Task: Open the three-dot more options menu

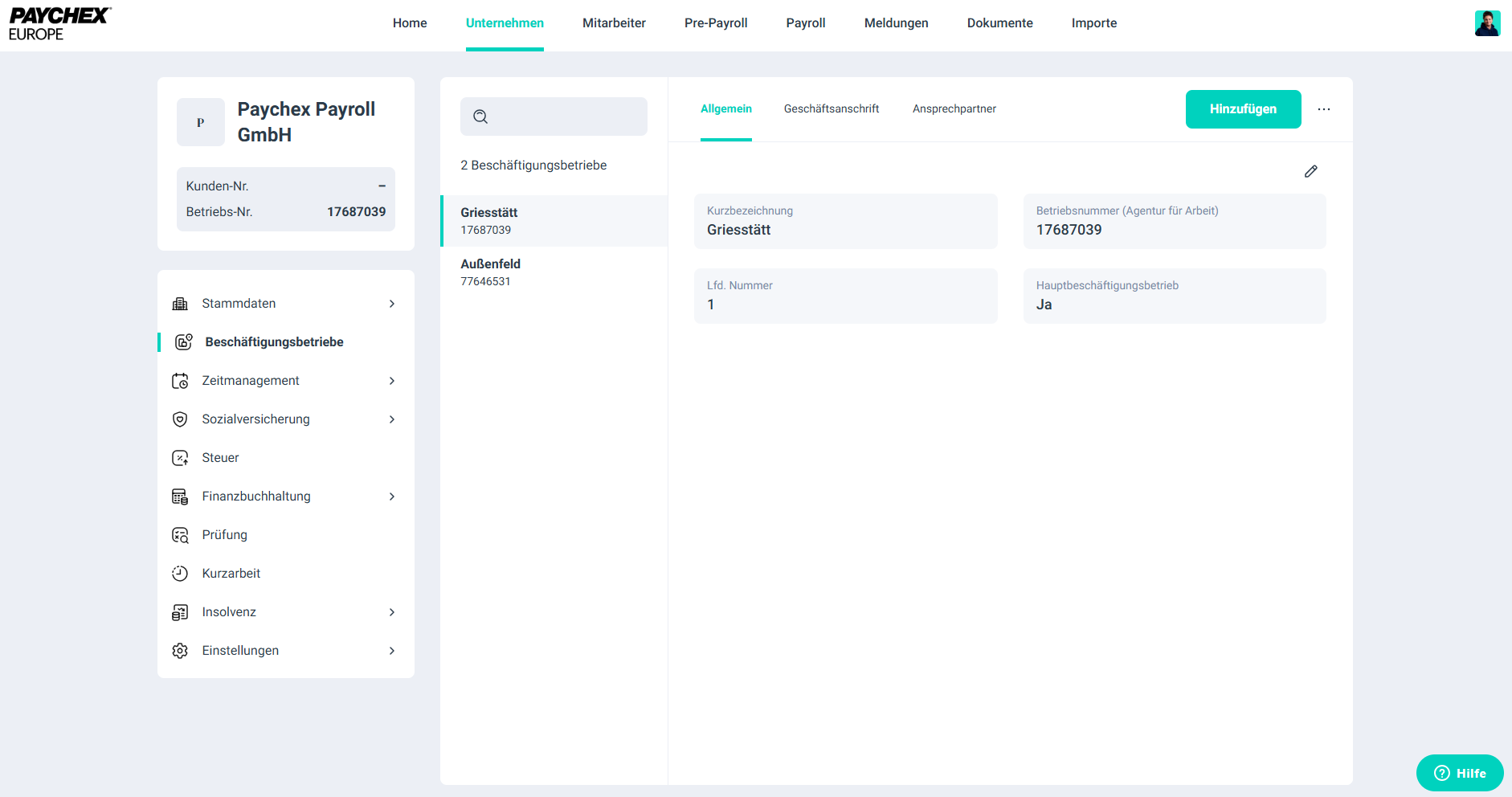Action: pos(1323,109)
